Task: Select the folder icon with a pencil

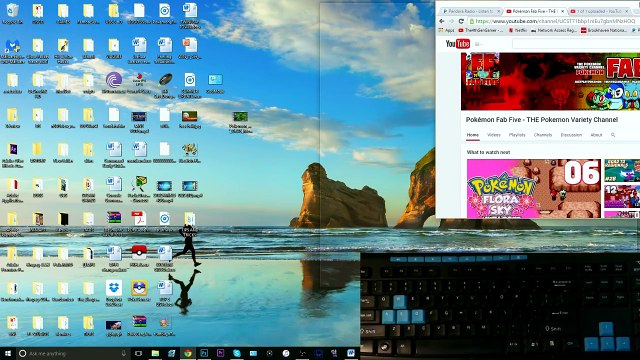Action: pyautogui.click(x=63, y=50)
